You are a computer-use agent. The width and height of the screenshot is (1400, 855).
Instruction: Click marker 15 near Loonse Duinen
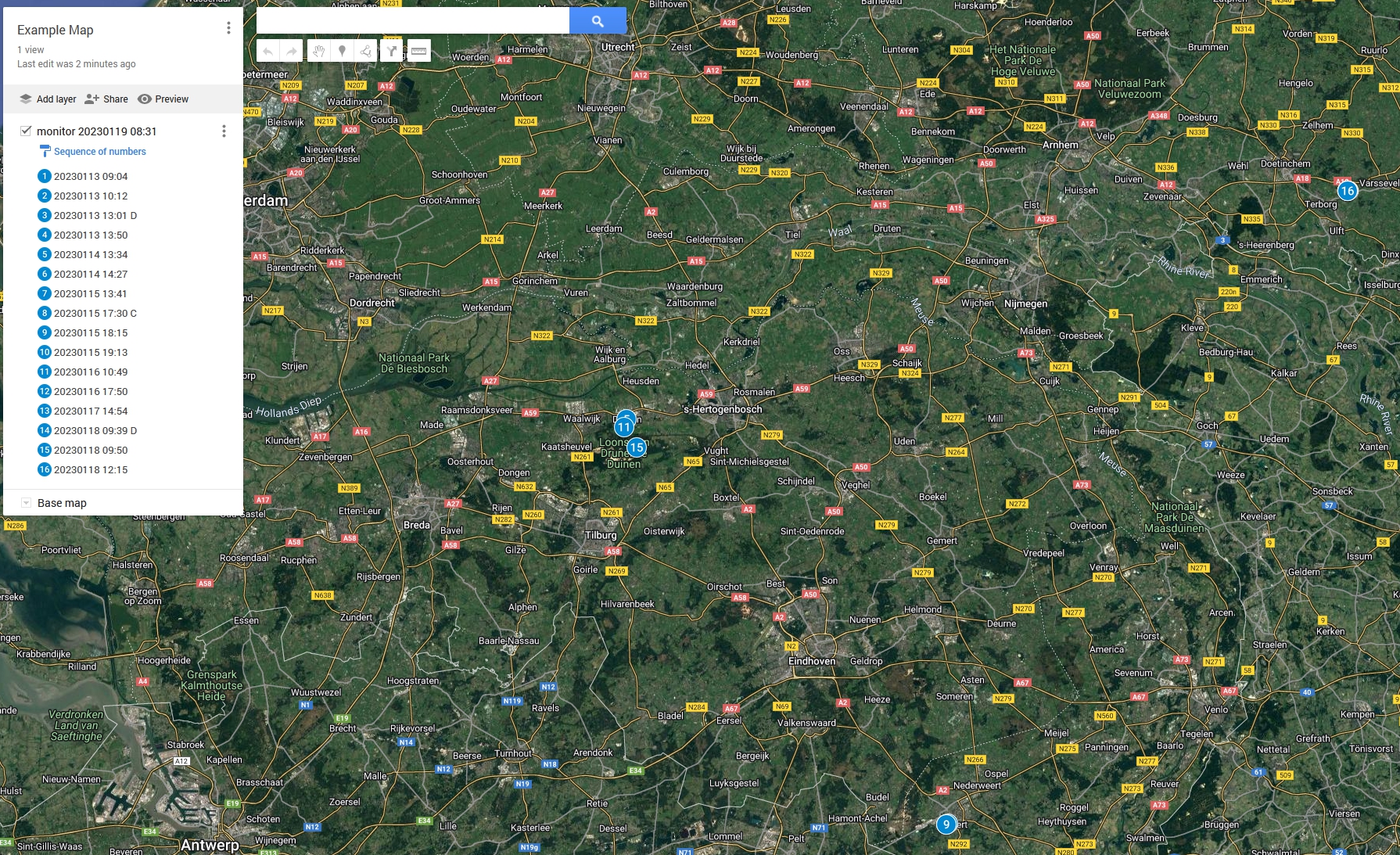(637, 447)
